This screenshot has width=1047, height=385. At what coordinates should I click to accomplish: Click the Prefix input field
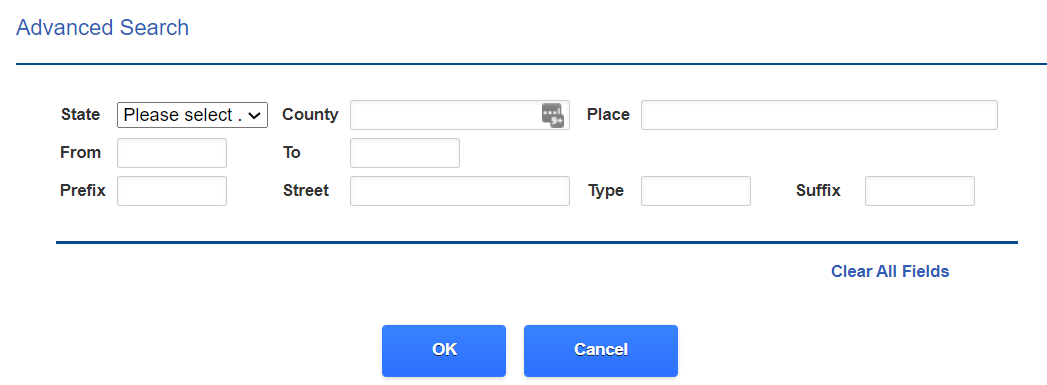point(172,191)
